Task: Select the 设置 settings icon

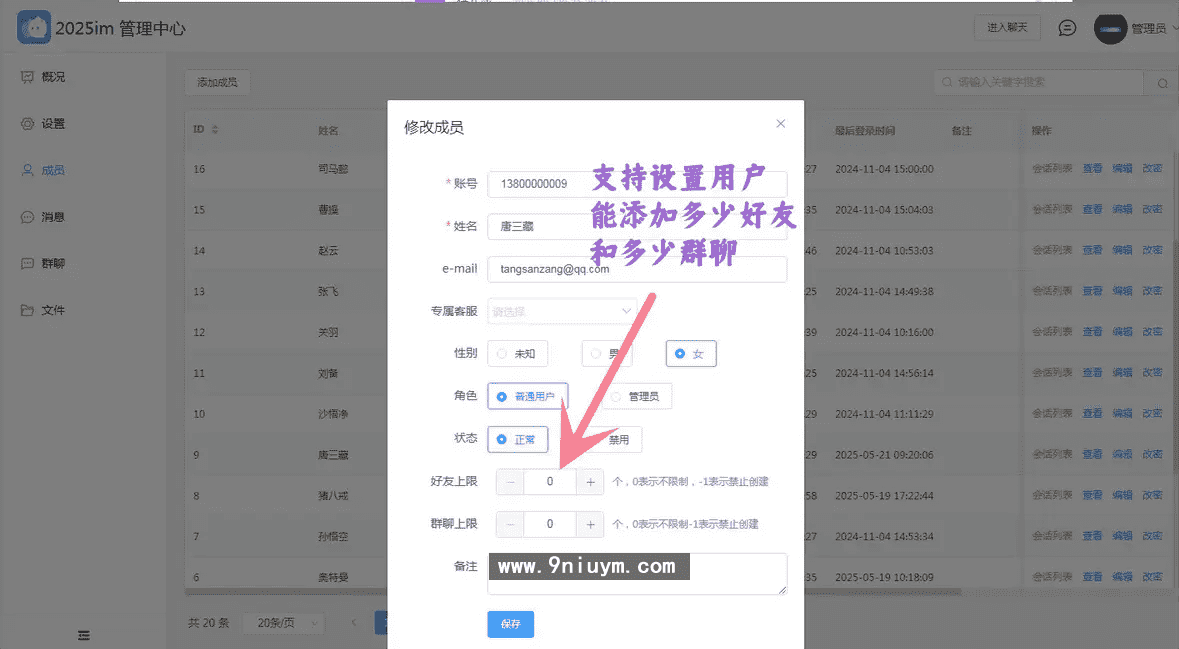Action: pyautogui.click(x=25, y=123)
